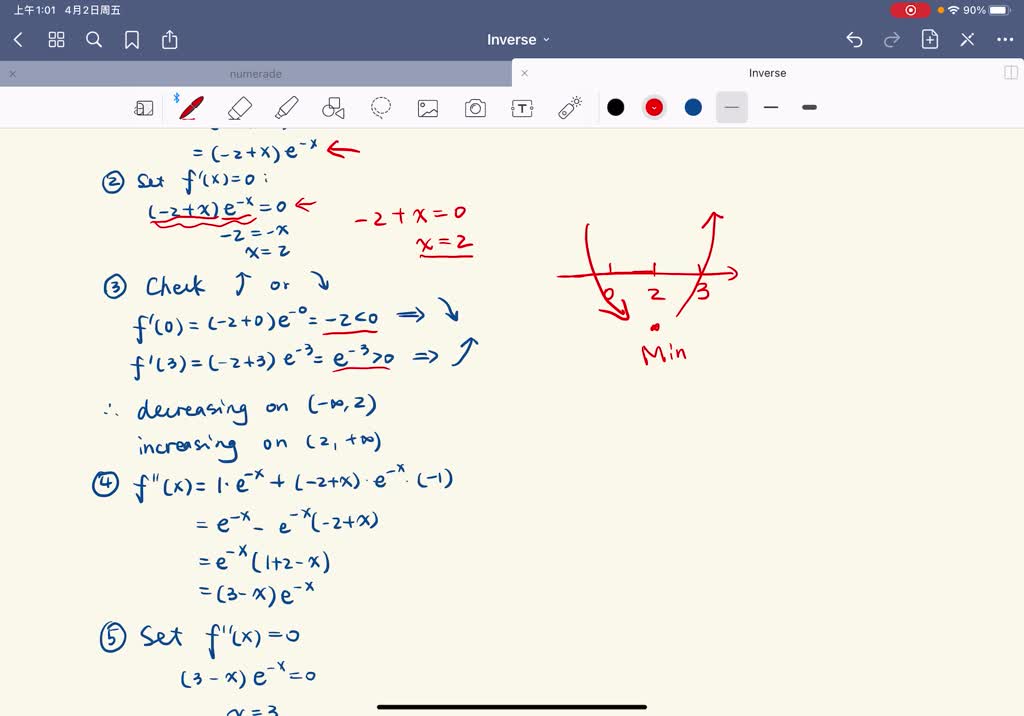Open the insert image tool
The height and width of the screenshot is (716, 1024).
(x=428, y=107)
